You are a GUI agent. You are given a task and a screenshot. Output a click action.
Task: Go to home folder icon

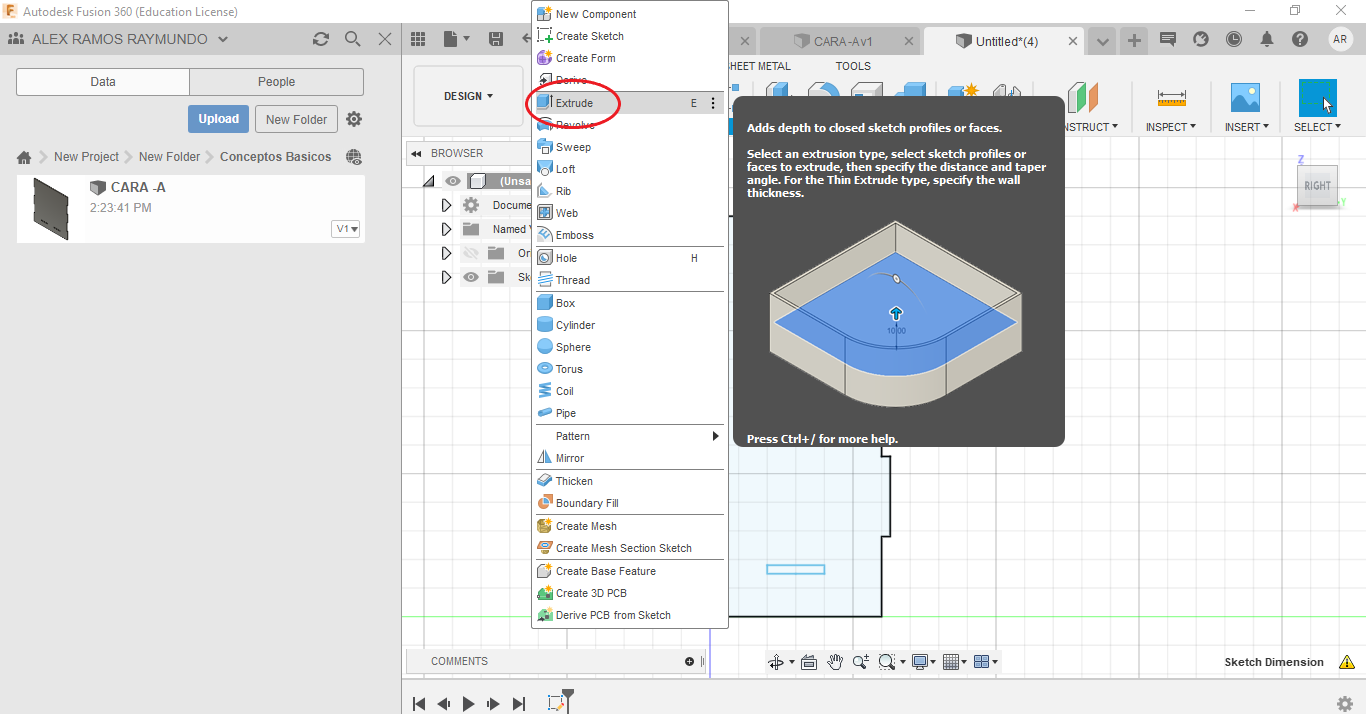tap(24, 157)
